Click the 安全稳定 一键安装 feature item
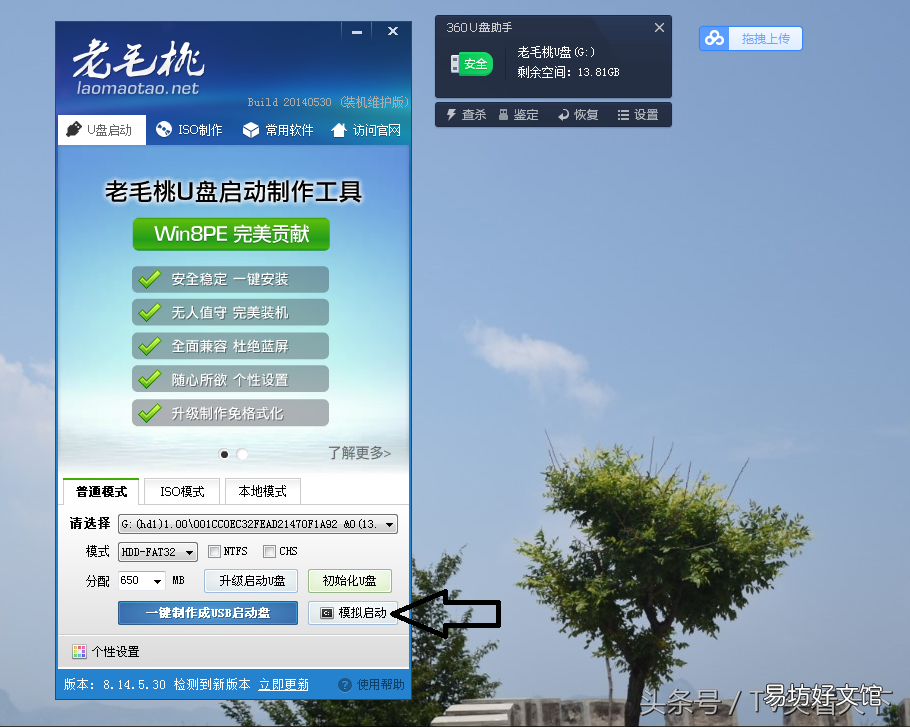 click(230, 280)
